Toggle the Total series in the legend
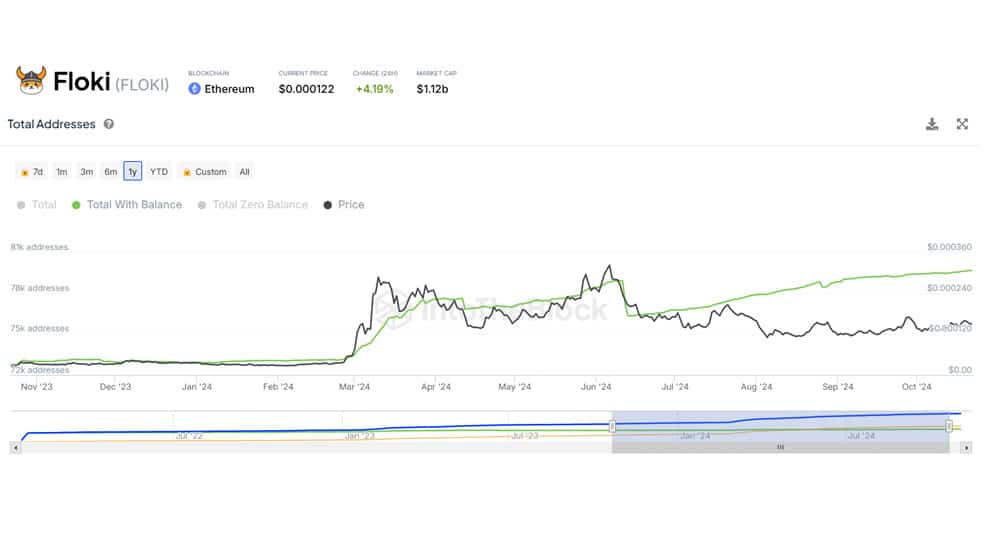Image resolution: width=984 pixels, height=554 pixels. tap(37, 205)
